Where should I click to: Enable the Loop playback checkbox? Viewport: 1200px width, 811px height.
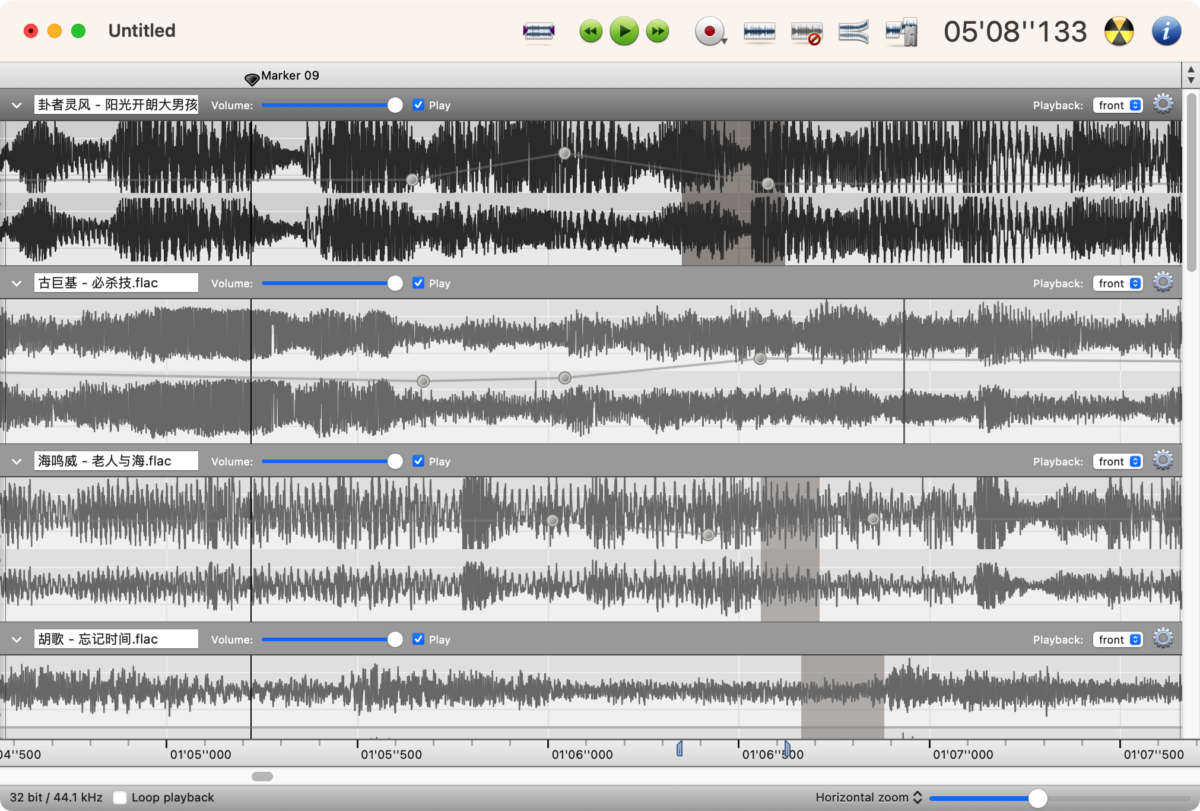[x=120, y=797]
